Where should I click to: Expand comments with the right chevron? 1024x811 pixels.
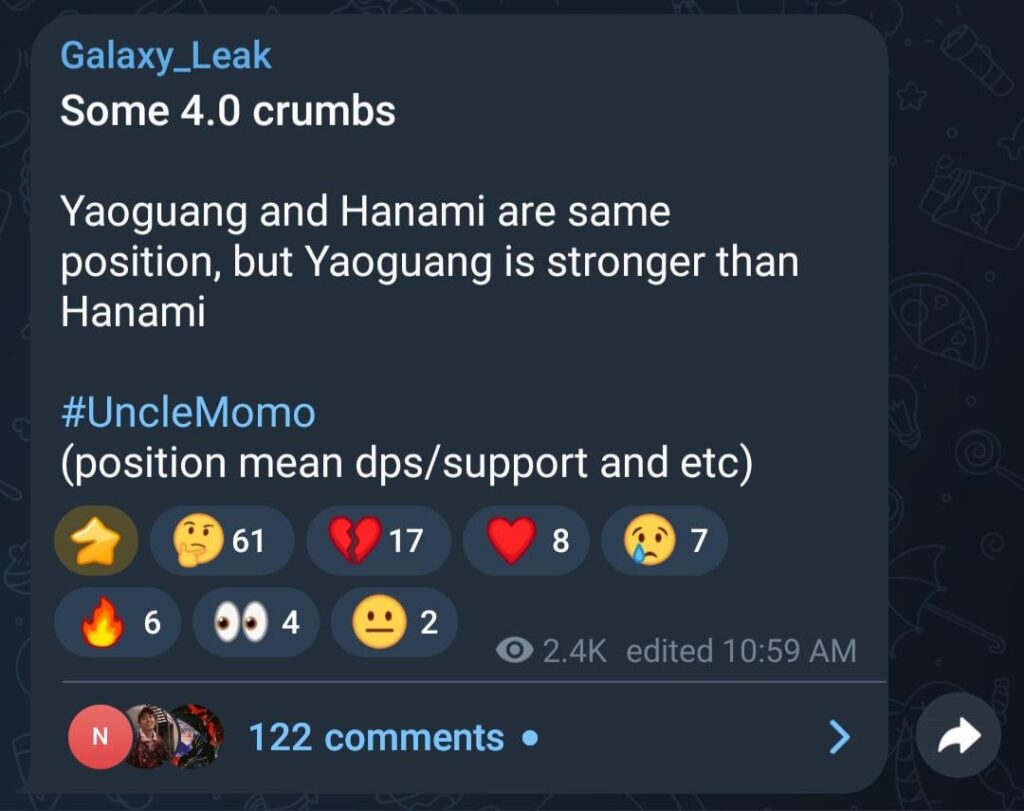coord(840,738)
